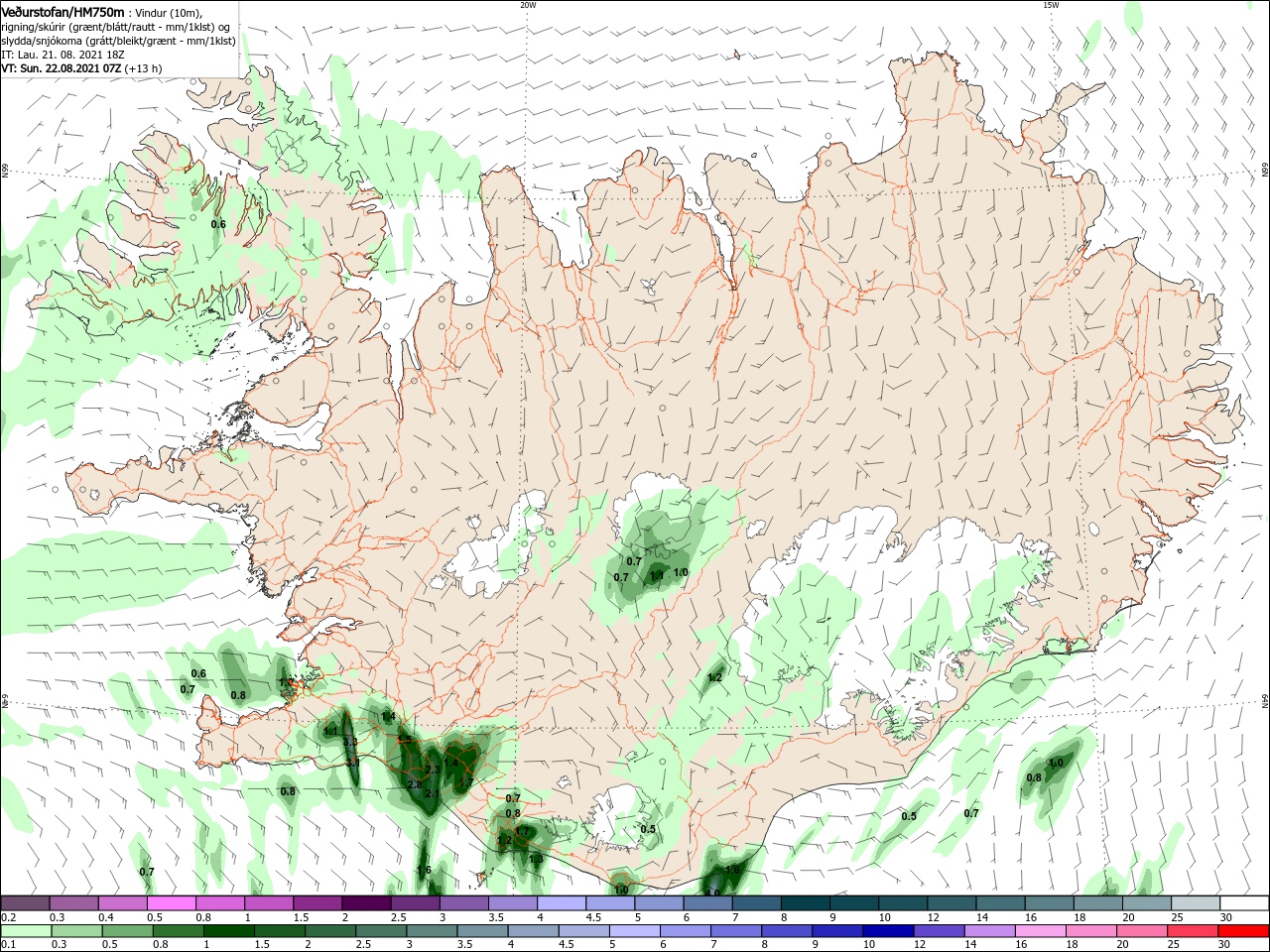Screen dimensions: 1270x952
Task: Pick the bright red swatch after lower row 30
Action: tap(1244, 931)
